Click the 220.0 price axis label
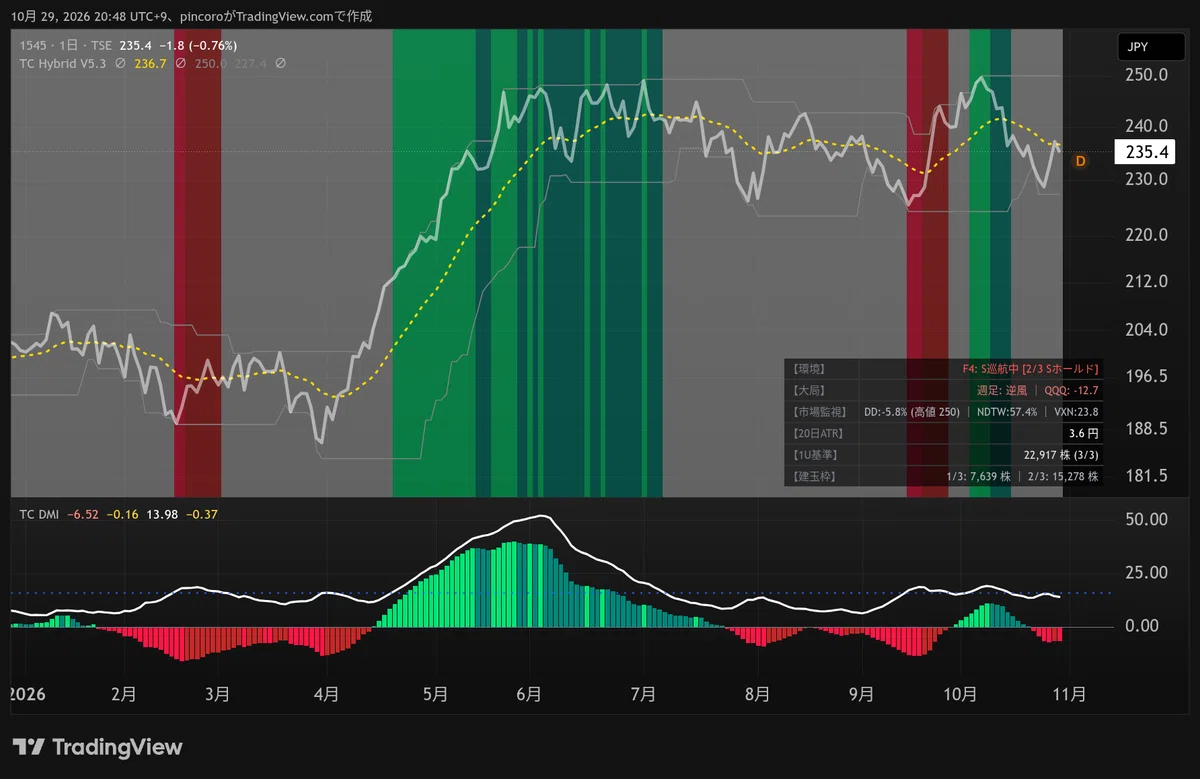Viewport: 1200px width, 779px height. (x=1145, y=235)
